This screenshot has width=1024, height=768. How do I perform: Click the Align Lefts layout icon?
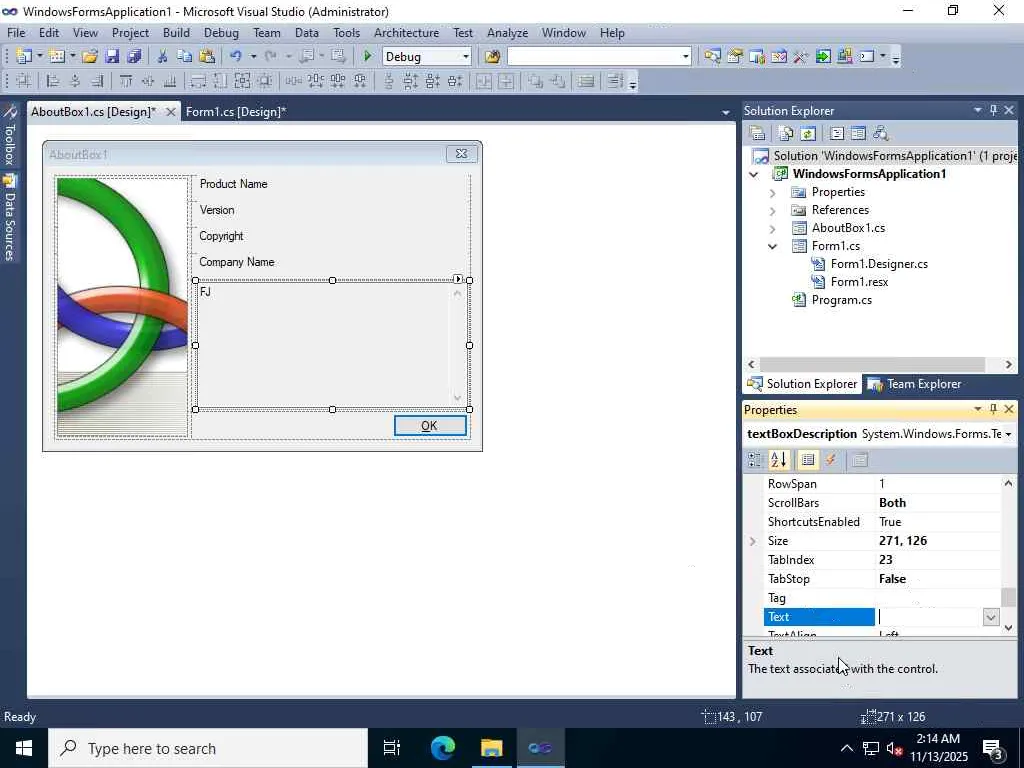(x=52, y=81)
